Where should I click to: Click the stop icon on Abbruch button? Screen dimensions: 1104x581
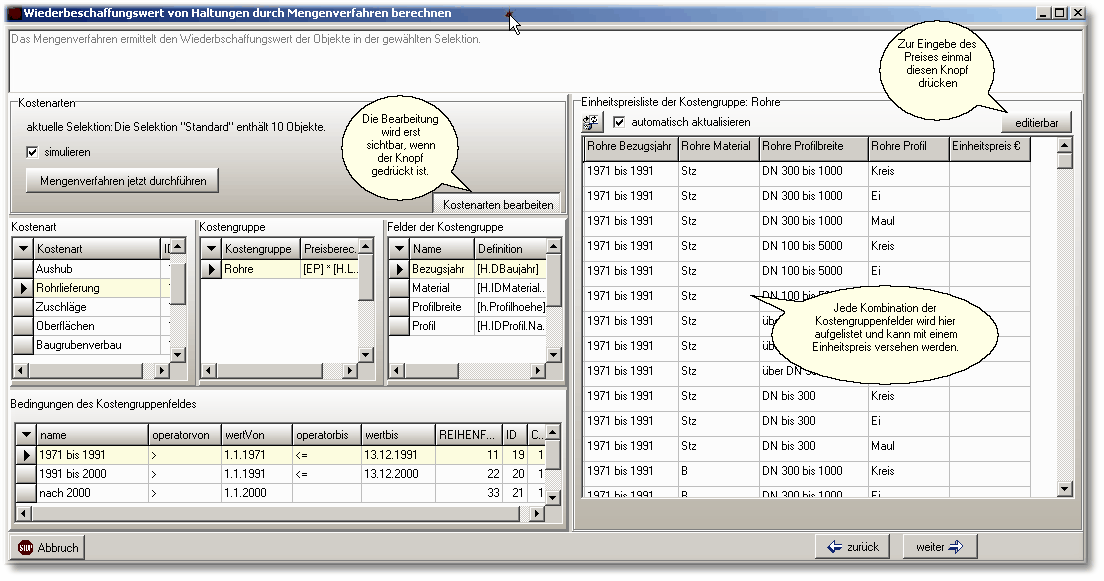[x=26, y=547]
